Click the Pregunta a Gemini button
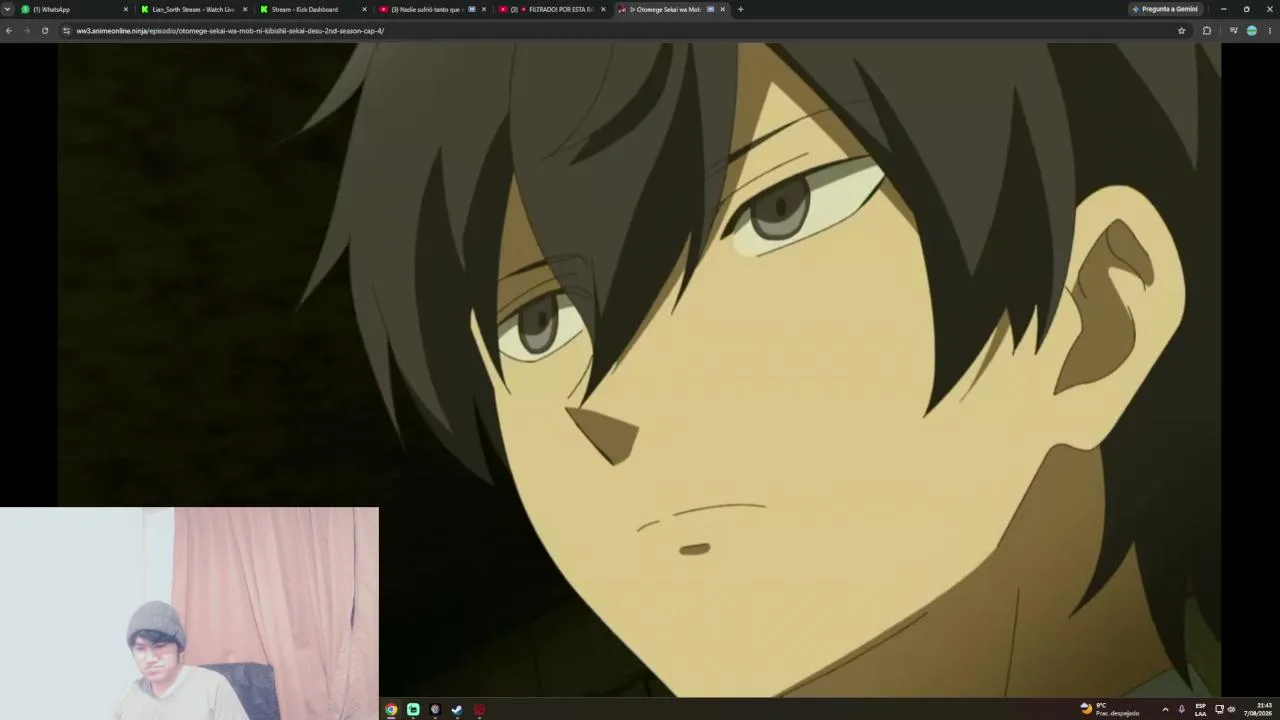 pyautogui.click(x=1165, y=9)
